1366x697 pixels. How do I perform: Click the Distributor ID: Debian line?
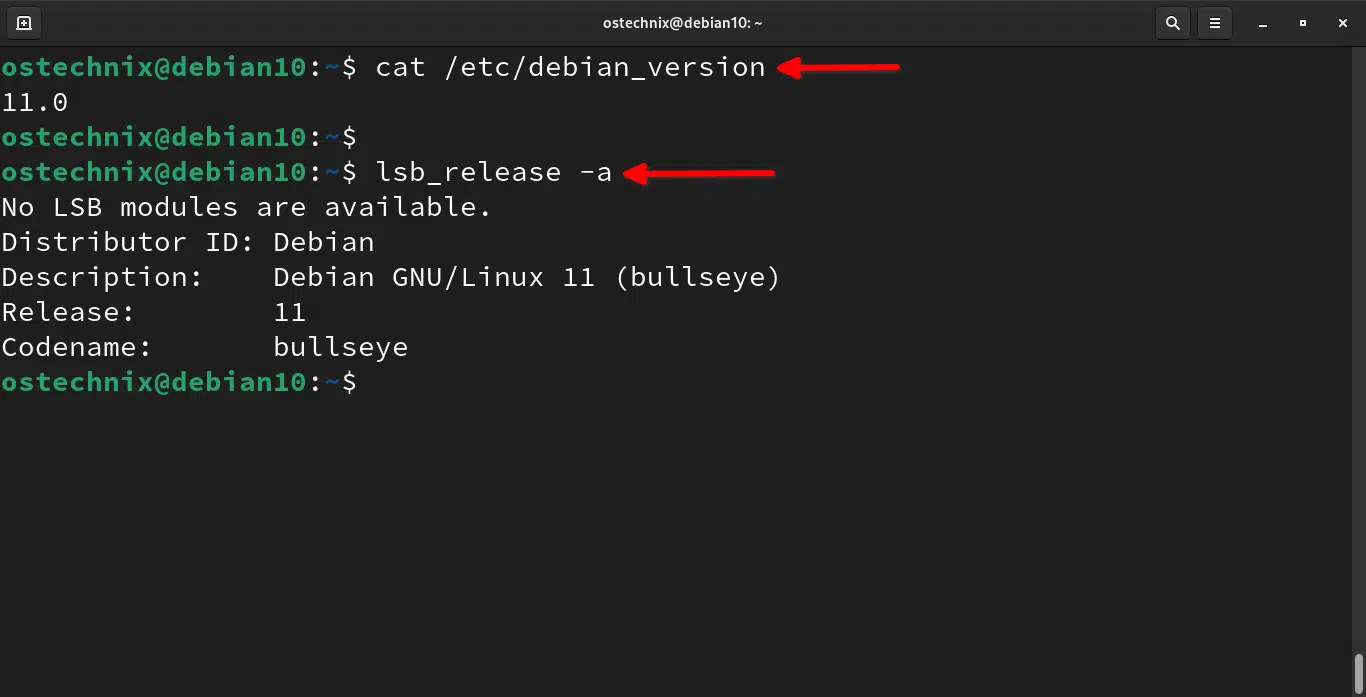point(188,242)
